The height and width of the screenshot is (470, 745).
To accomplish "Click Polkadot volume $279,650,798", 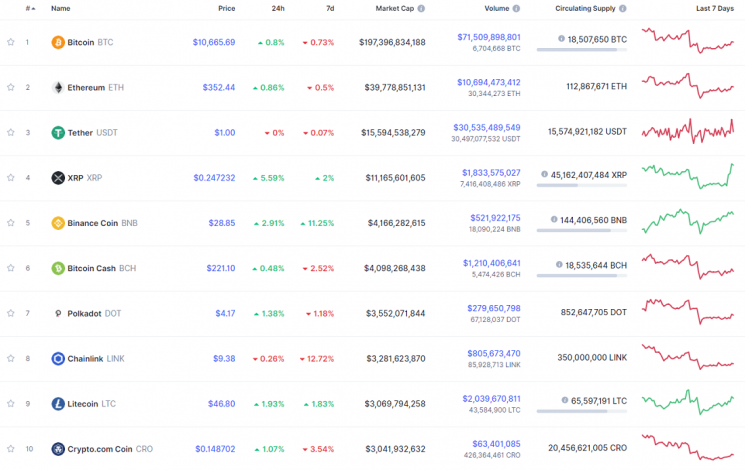I will click(x=494, y=308).
